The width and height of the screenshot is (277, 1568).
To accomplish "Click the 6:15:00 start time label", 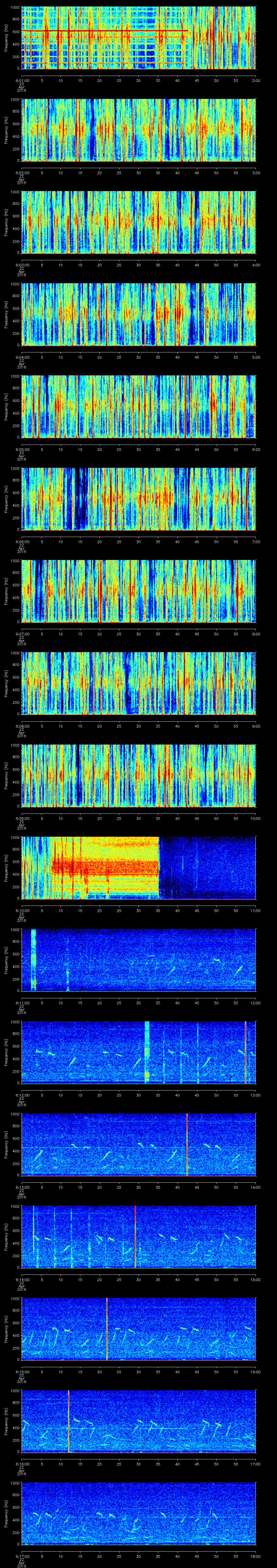I will click(22, 1372).
